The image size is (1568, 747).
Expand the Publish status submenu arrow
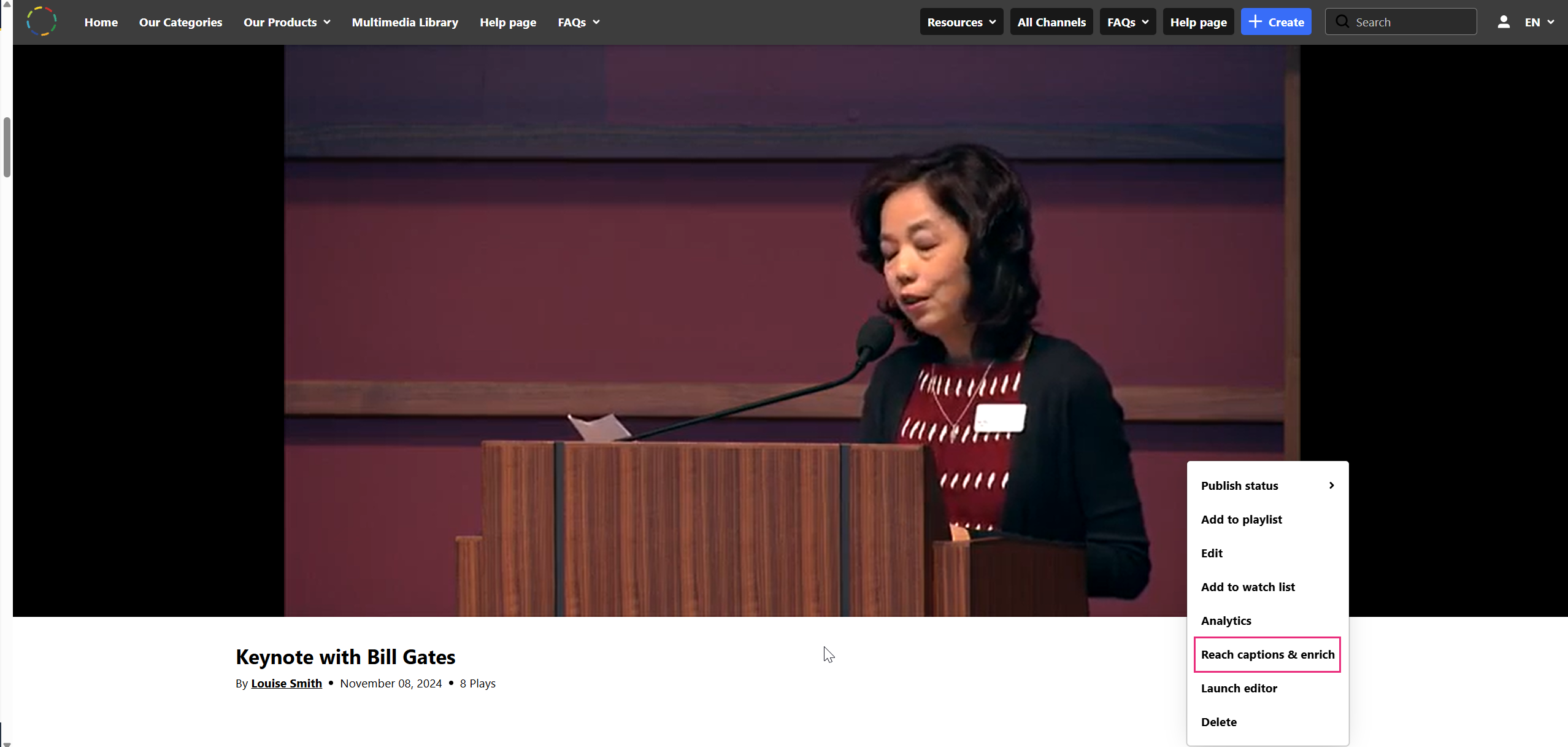1331,486
